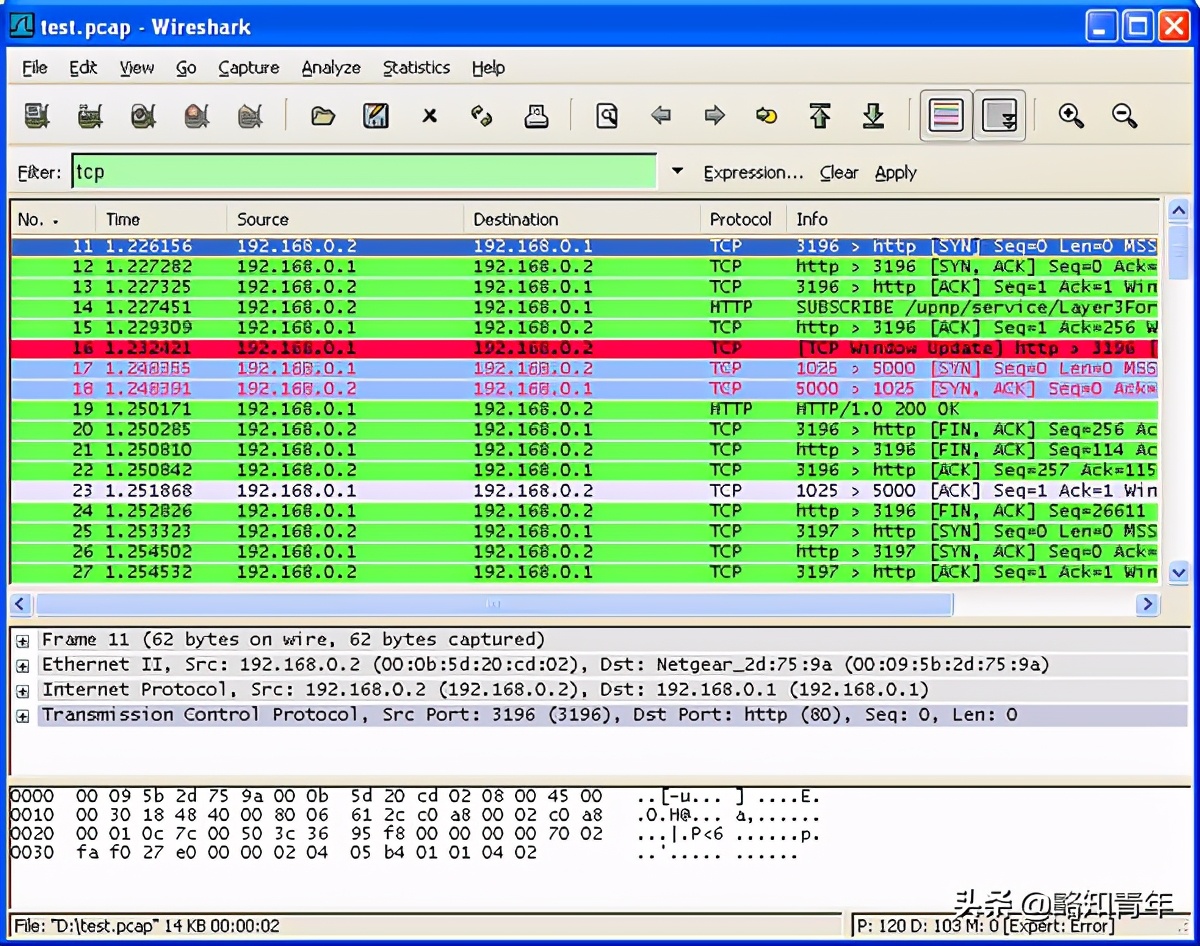Click the Zoom out magnifier icon

1125,116
